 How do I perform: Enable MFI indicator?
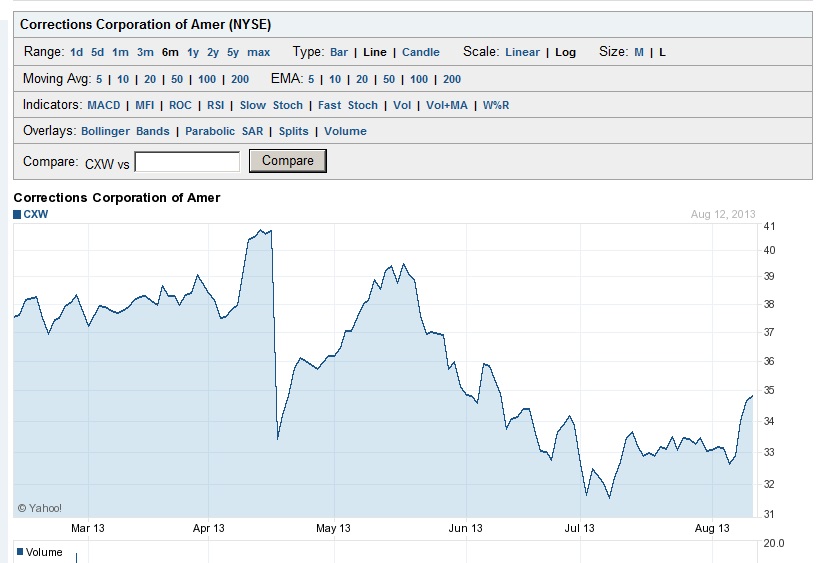tap(145, 105)
